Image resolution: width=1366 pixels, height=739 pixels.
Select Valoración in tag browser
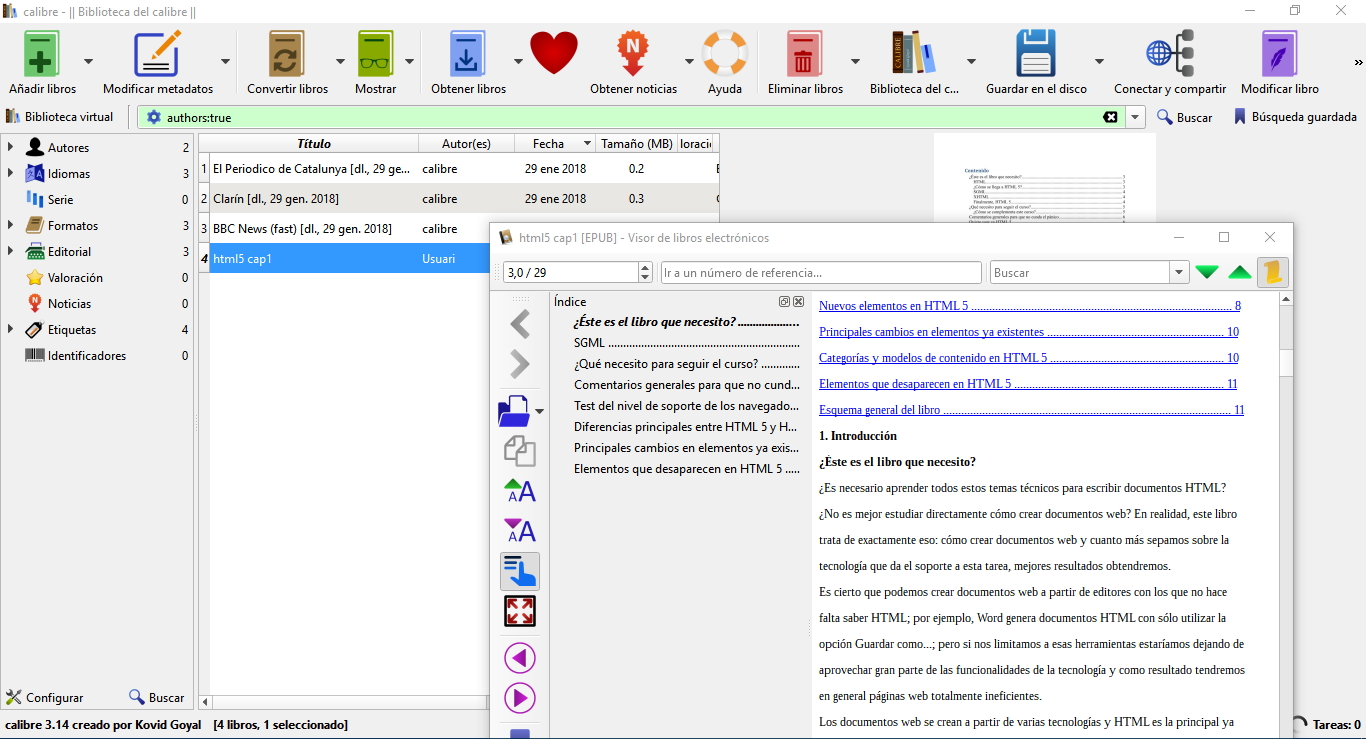[x=75, y=277]
